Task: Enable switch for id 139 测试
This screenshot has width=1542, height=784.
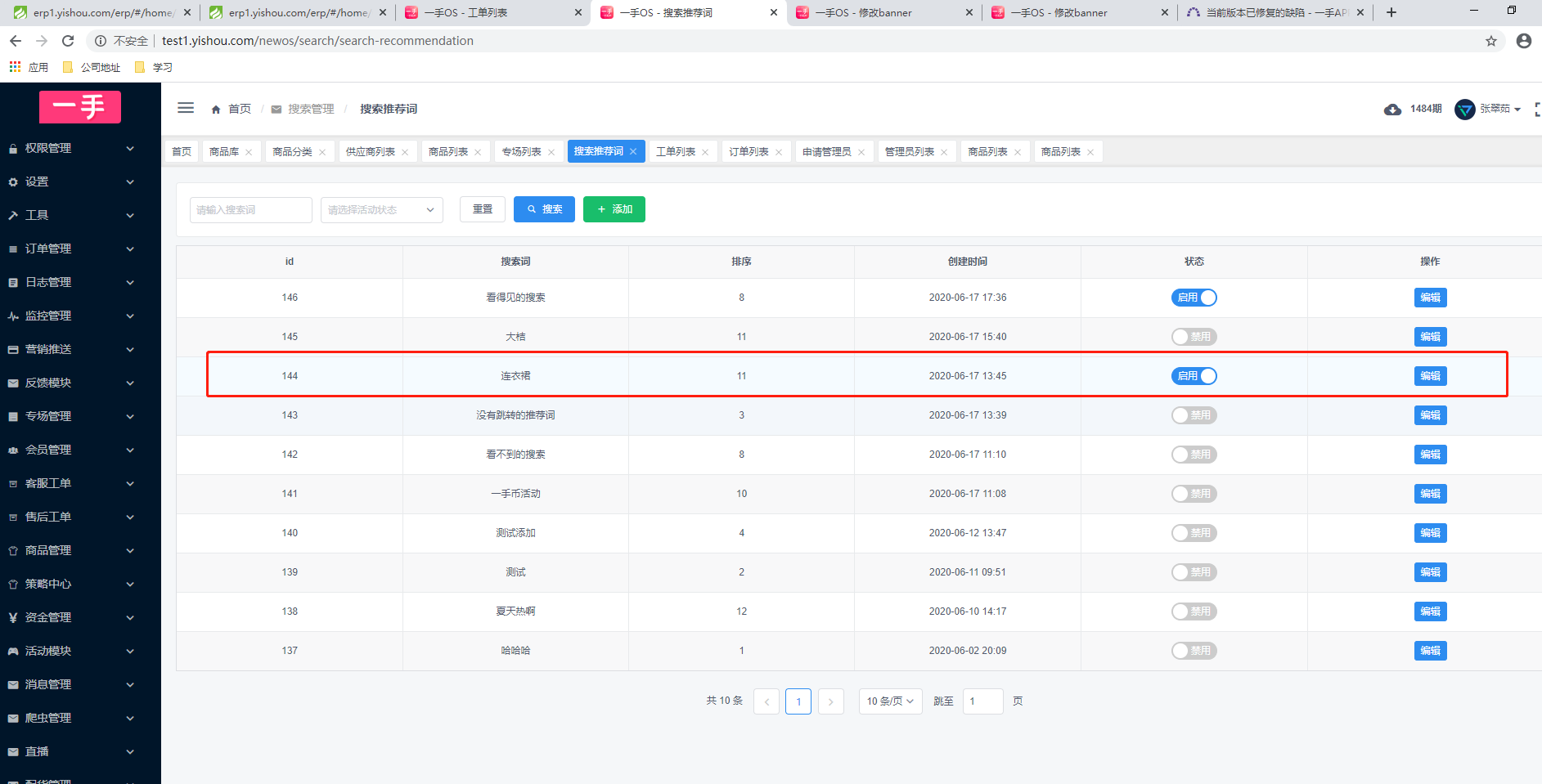Action: pyautogui.click(x=1194, y=572)
